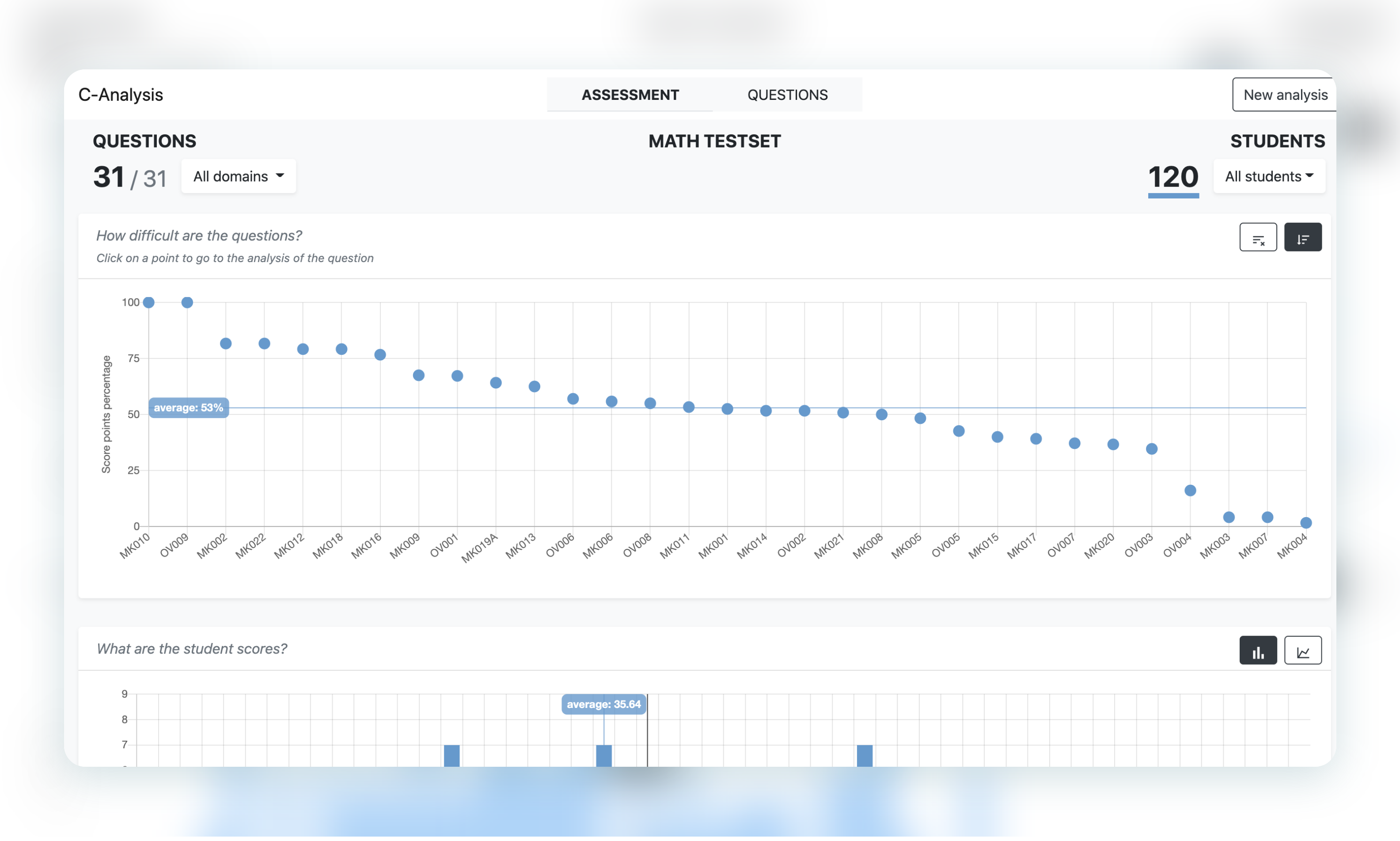Image resolution: width=1400 pixels, height=841 pixels.
Task: Click the C-Analysis title link
Action: pos(121,95)
